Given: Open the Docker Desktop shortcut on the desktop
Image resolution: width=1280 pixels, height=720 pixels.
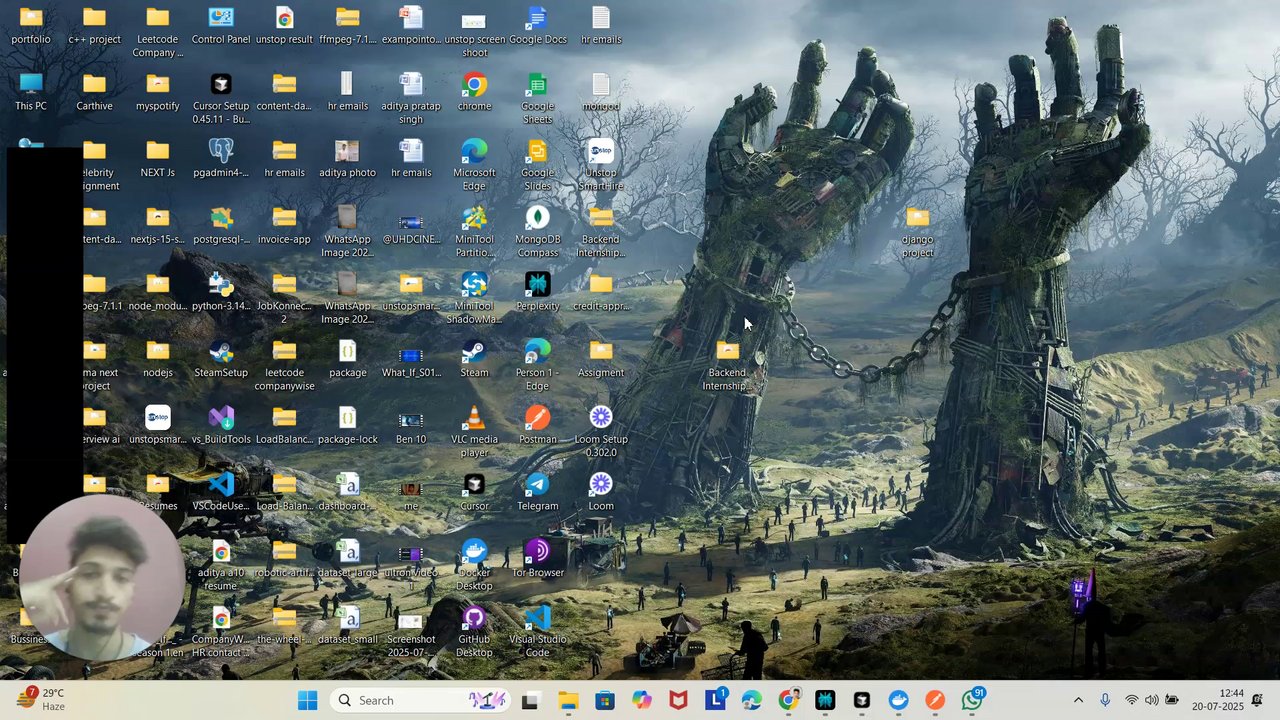Looking at the screenshot, I should pyautogui.click(x=474, y=565).
